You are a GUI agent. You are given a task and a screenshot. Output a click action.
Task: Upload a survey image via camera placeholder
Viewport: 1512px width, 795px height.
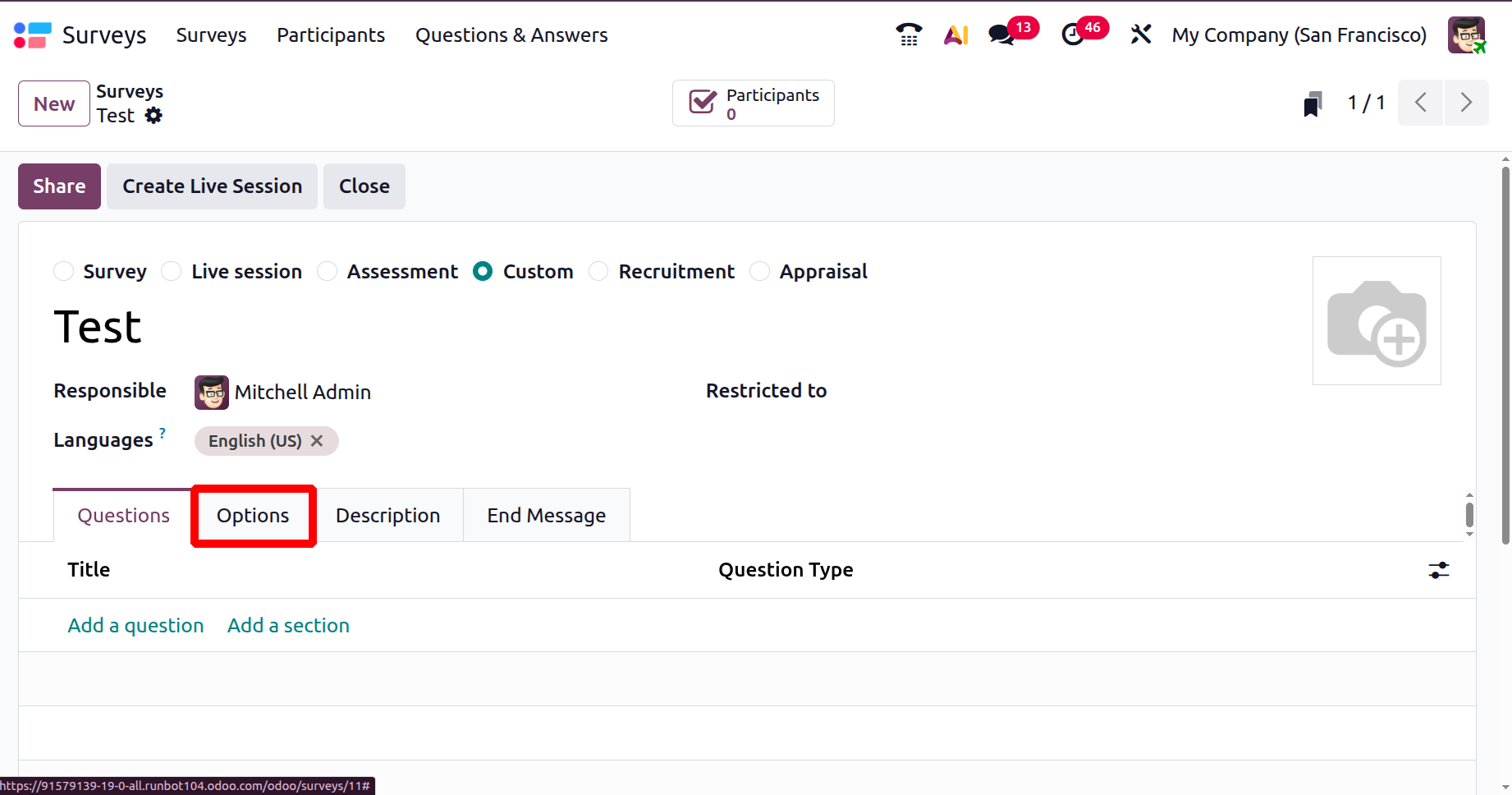[1377, 321]
